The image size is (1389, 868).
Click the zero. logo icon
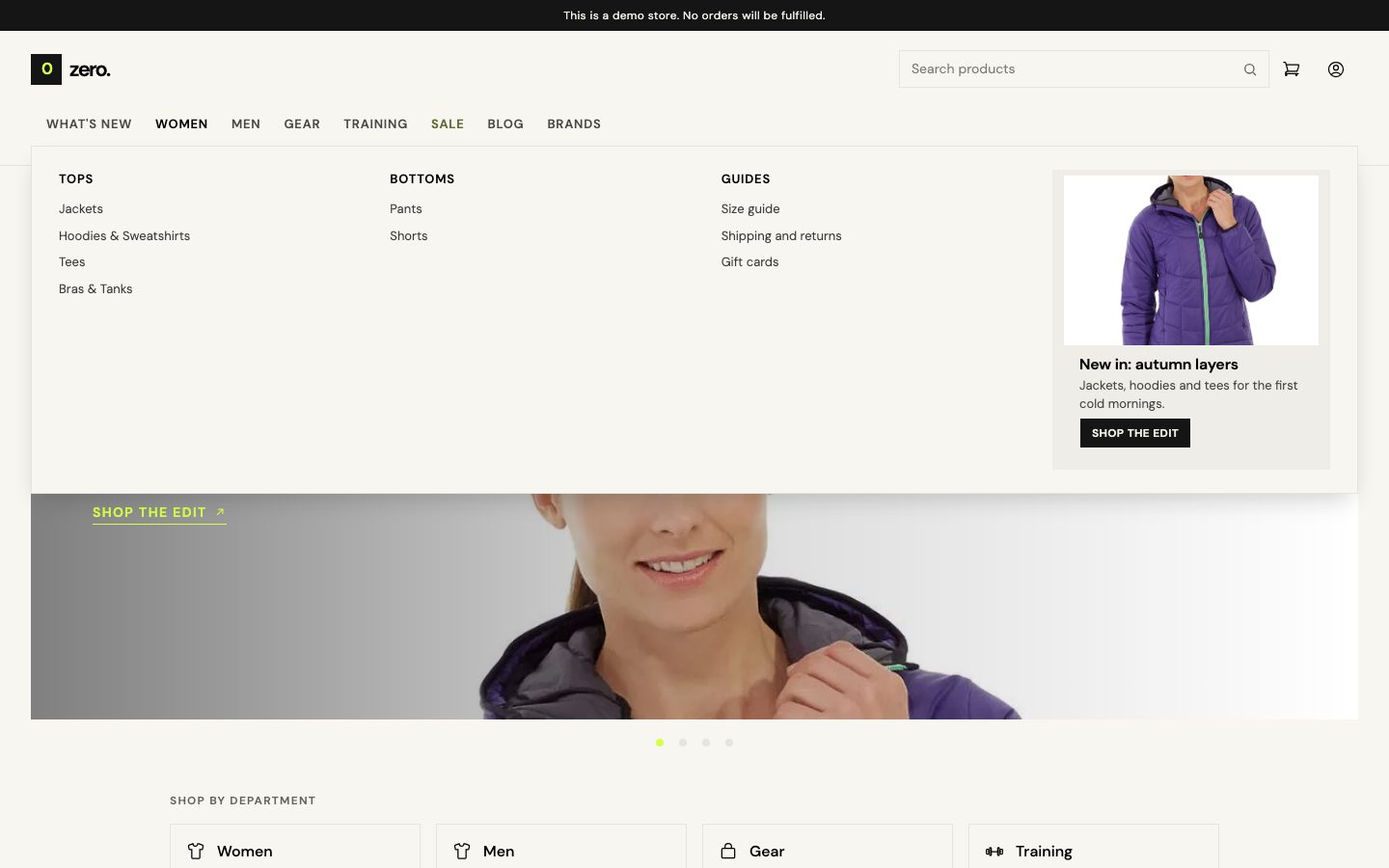pos(46,69)
